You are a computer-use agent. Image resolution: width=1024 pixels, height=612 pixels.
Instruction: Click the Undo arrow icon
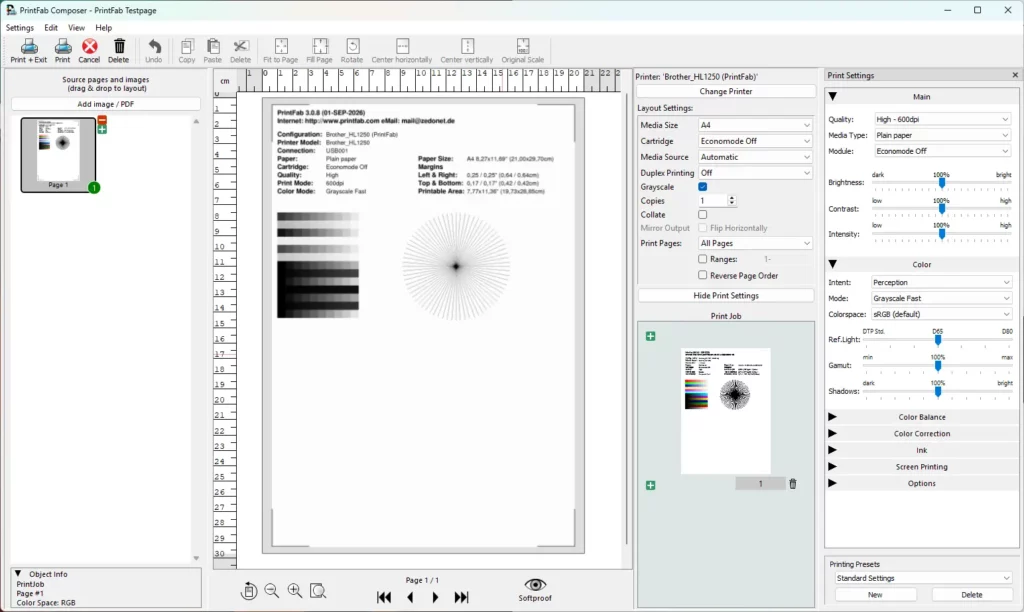pos(154,46)
